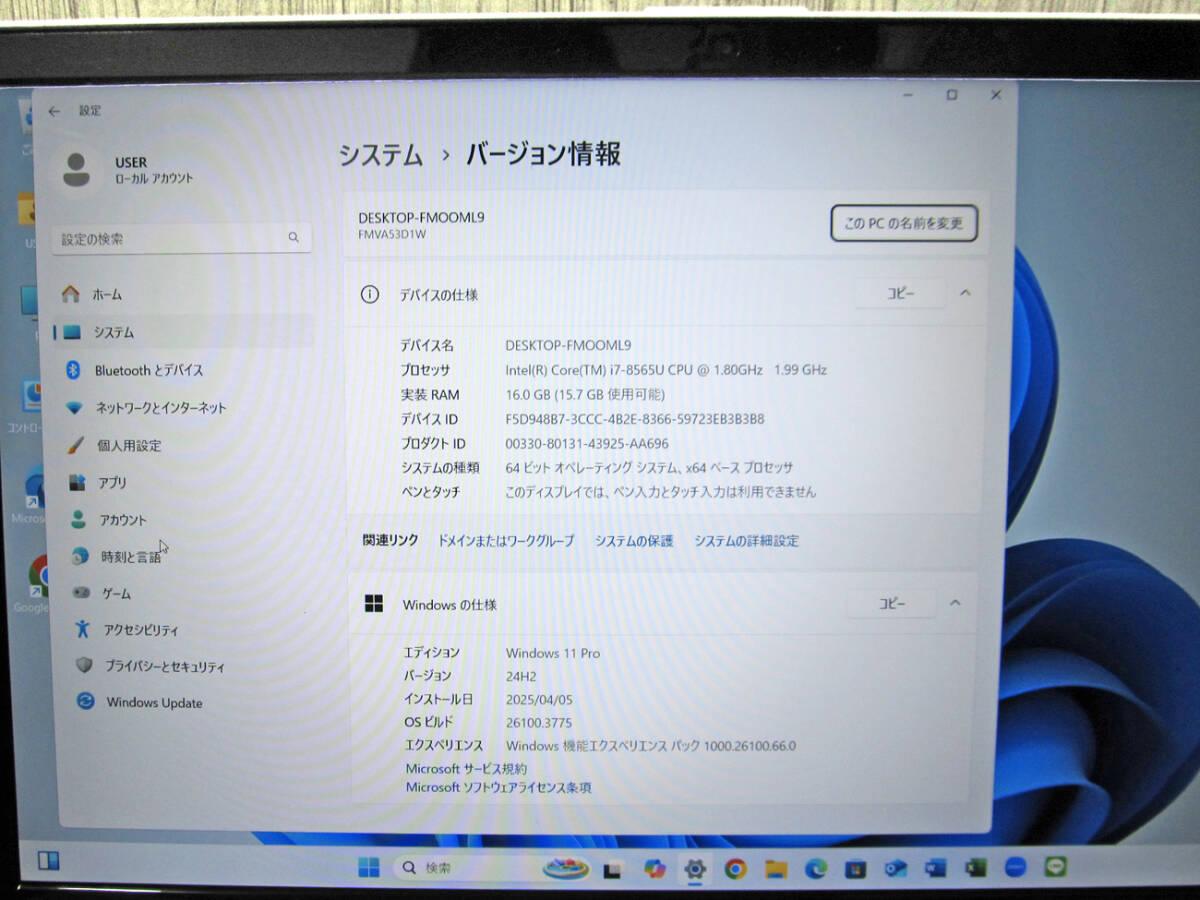
Task: Open File Explorer from the taskbar
Action: pos(776,868)
